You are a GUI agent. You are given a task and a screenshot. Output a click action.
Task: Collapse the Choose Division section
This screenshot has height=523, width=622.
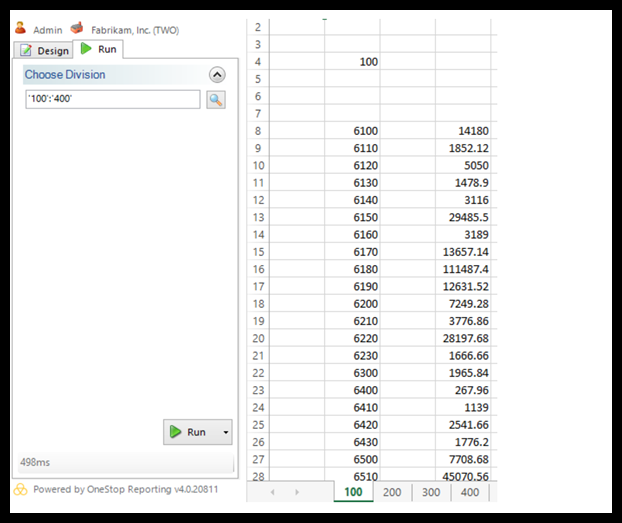point(217,75)
